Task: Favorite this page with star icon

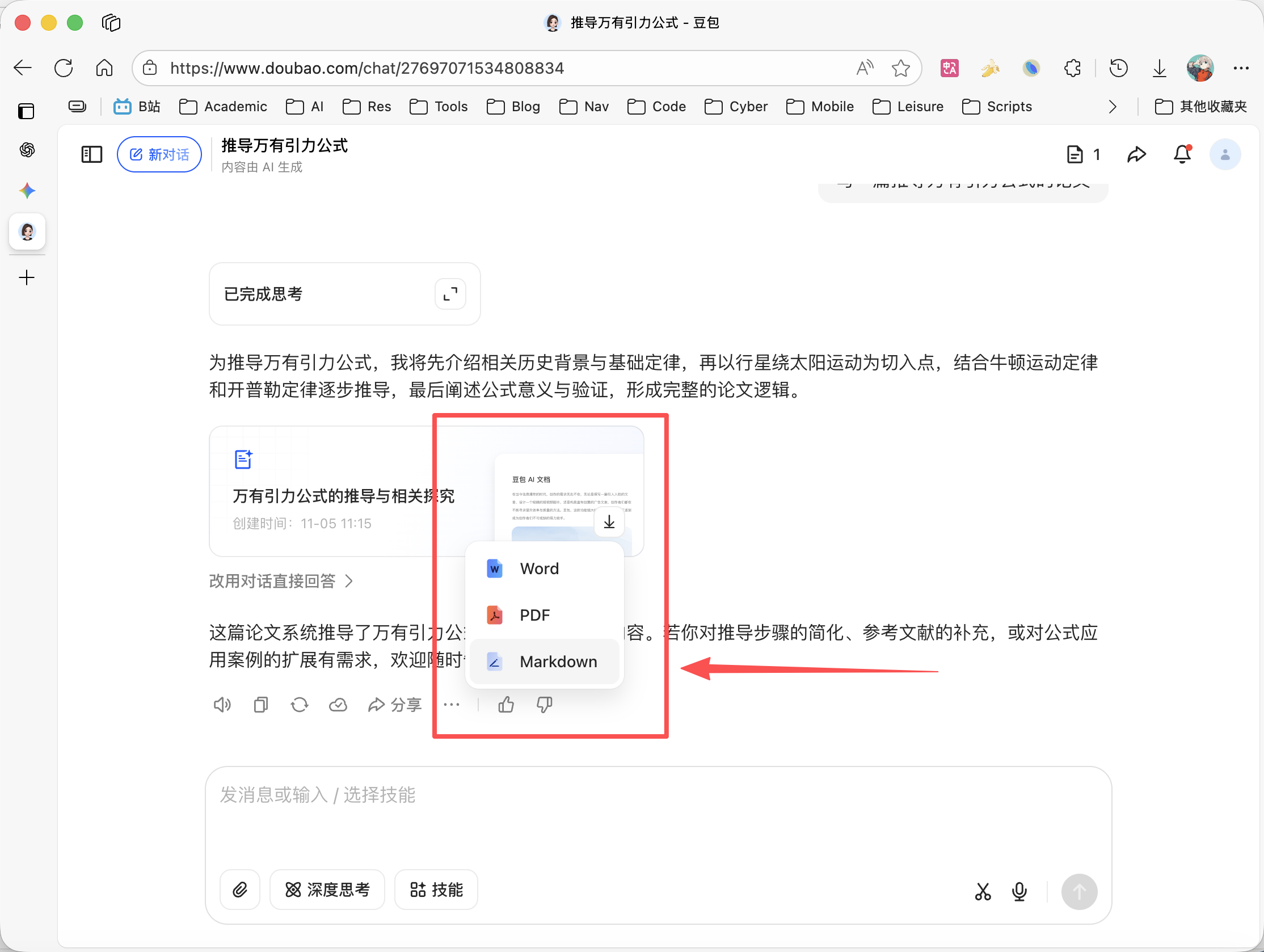Action: [900, 68]
